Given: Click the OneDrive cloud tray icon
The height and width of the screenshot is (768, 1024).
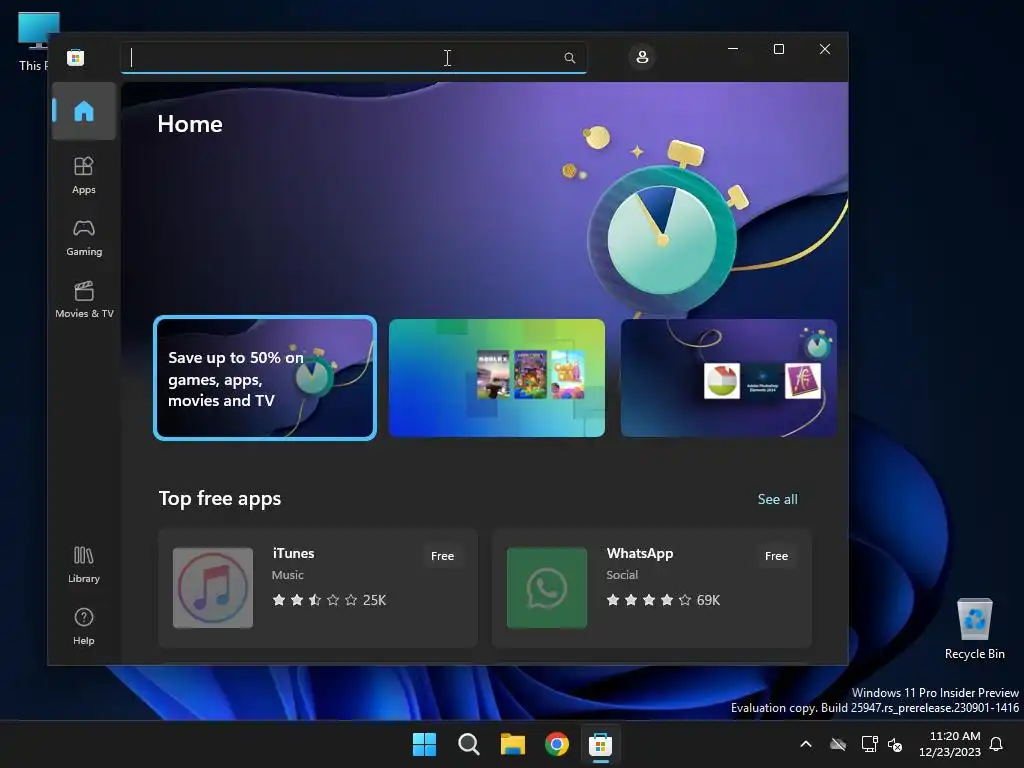Looking at the screenshot, I should point(838,744).
